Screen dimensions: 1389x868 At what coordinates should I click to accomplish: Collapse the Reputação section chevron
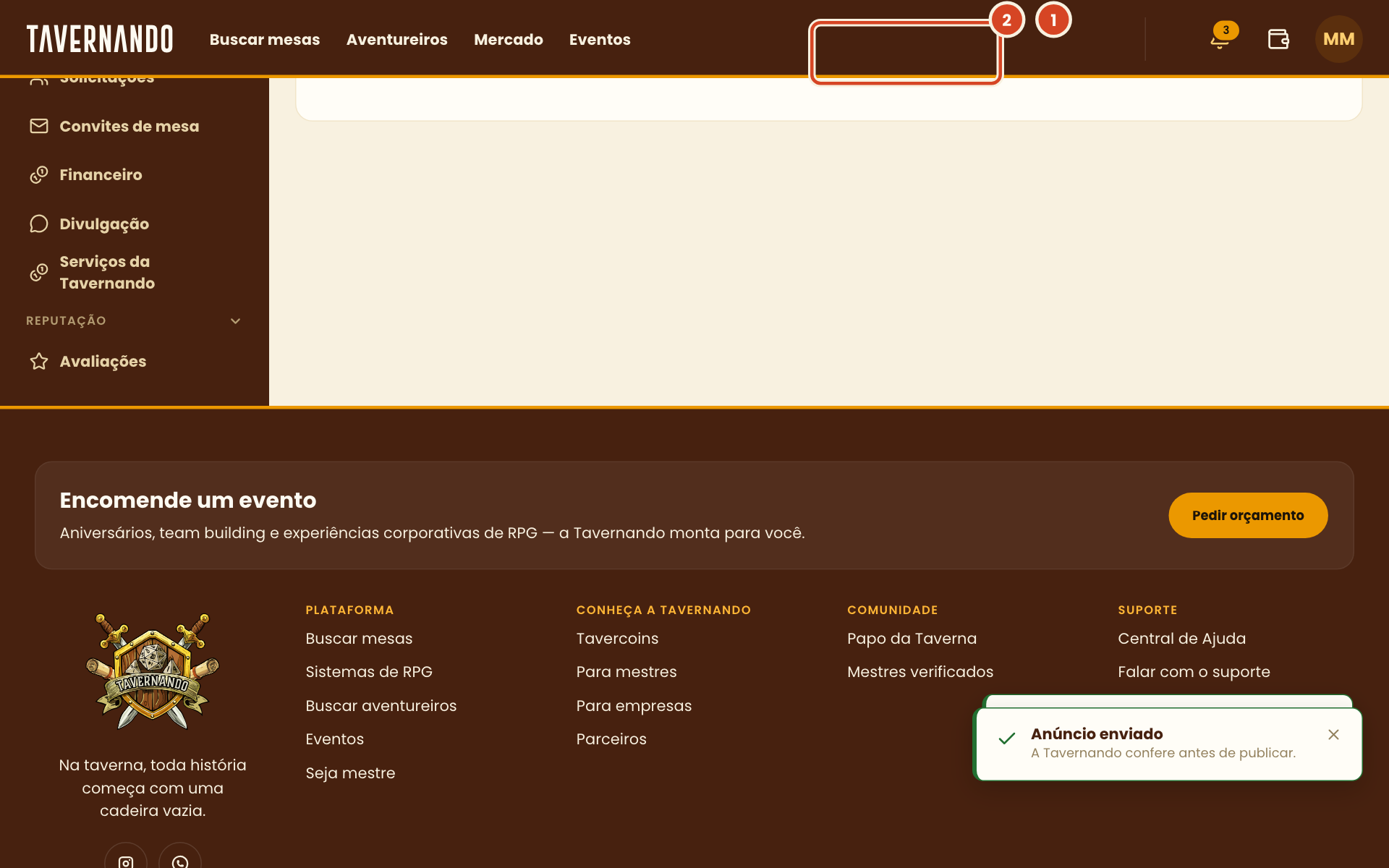(235, 320)
